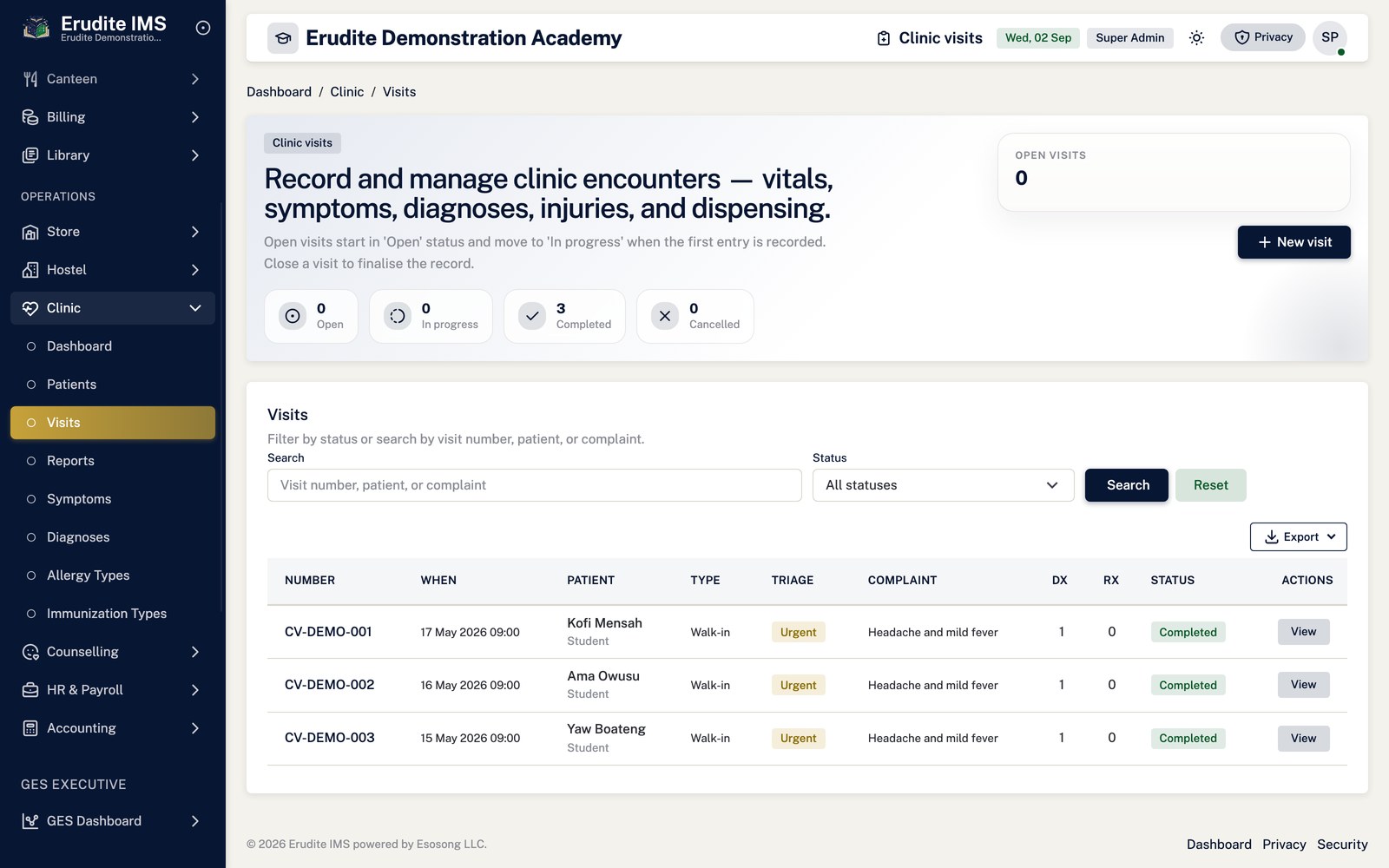This screenshot has width=1389, height=868.
Task: Open the Export dropdown
Action: tap(1298, 537)
